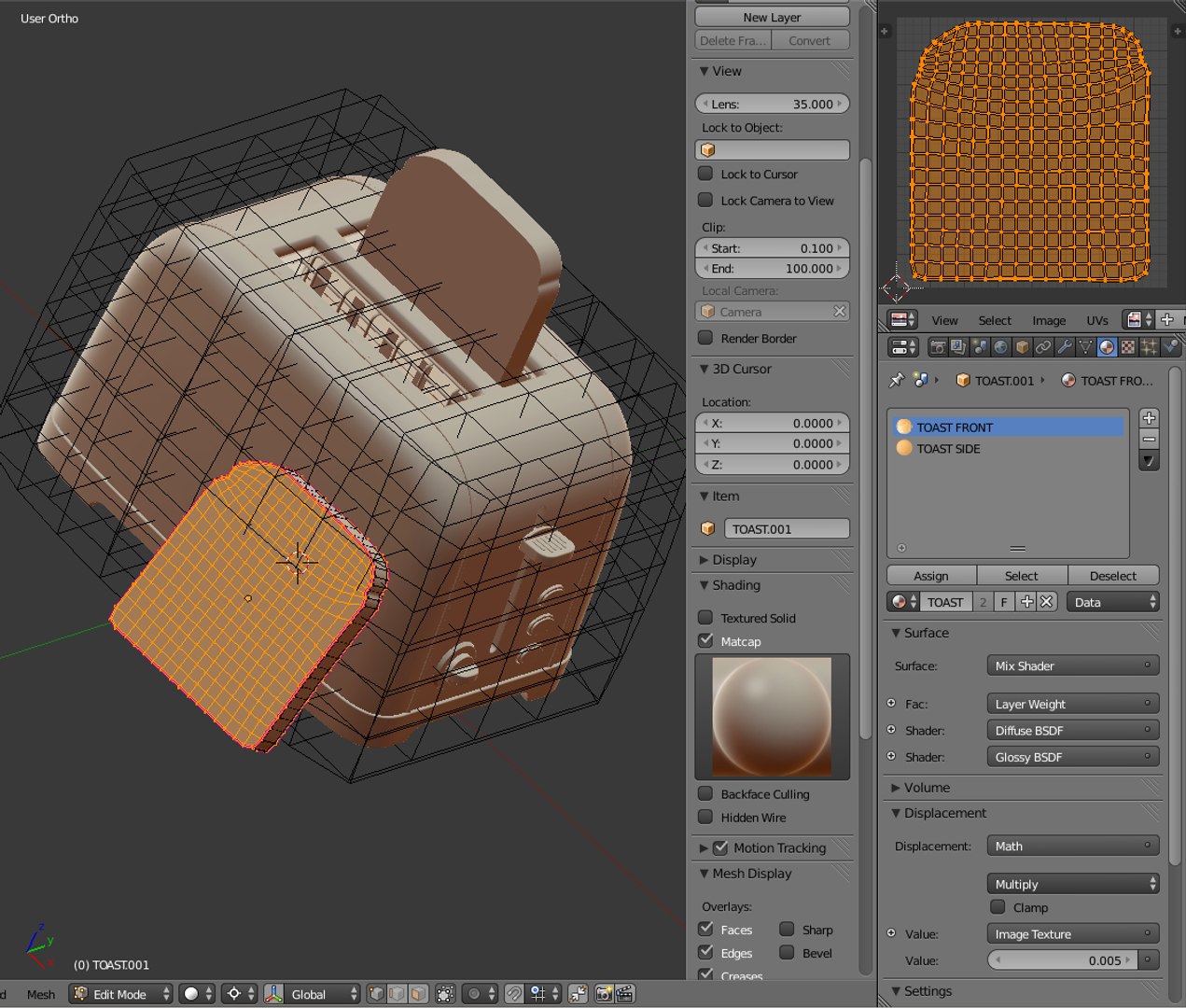
Task: Open the Constraints chain-link tab
Action: pos(1043,347)
